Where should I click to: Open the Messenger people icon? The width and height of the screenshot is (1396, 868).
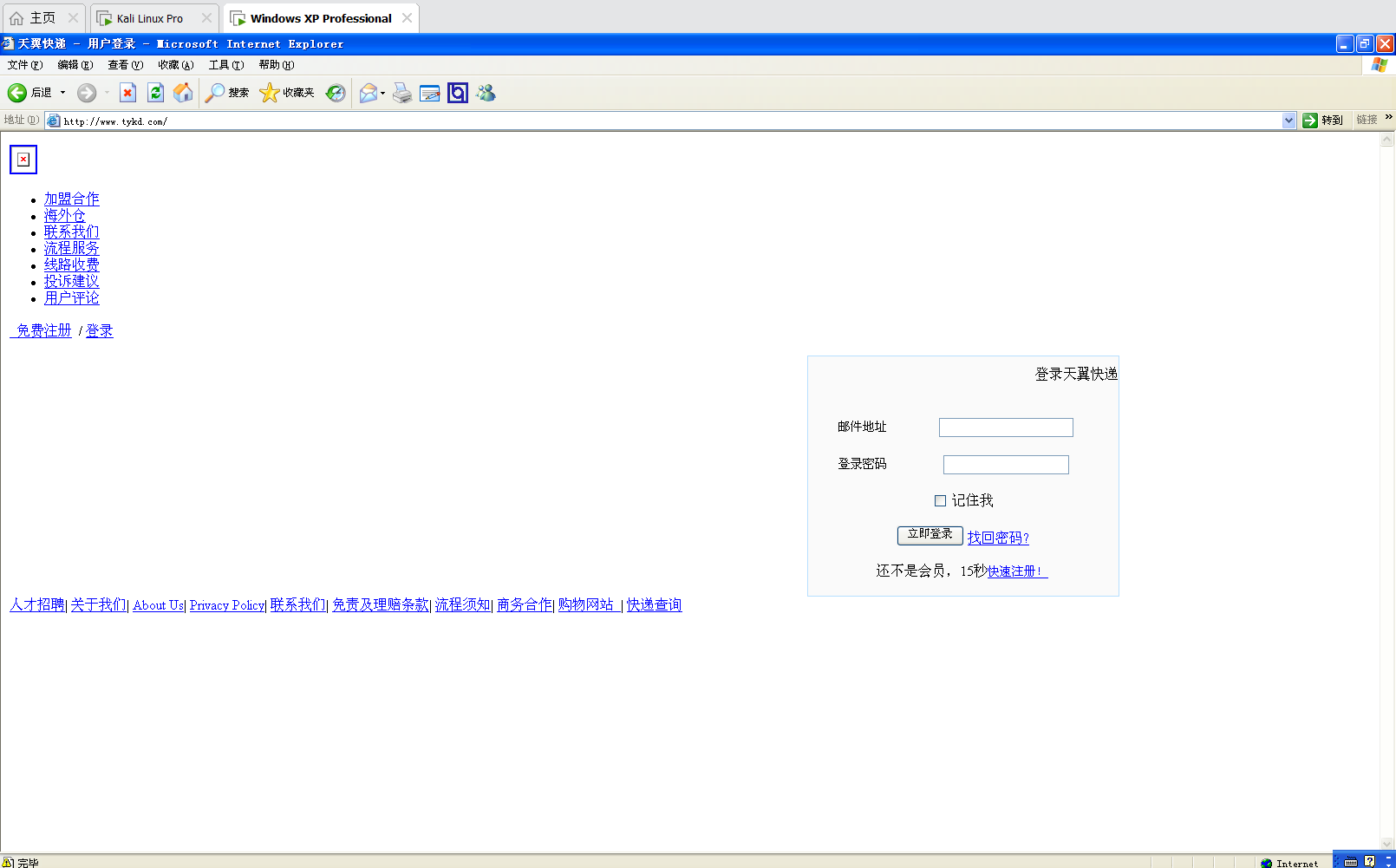click(x=486, y=93)
